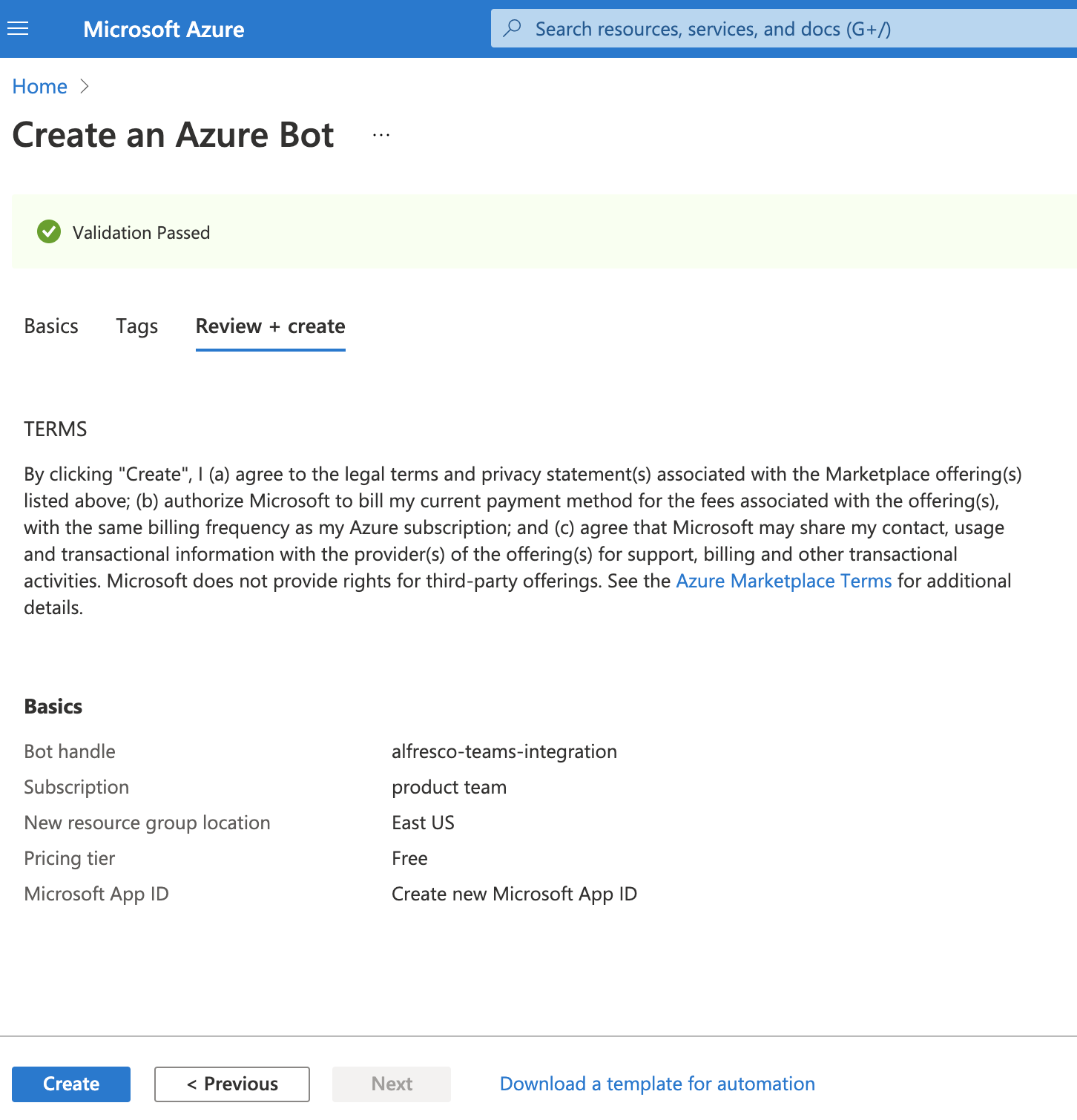
Task: Click the New resource group location label
Action: (147, 823)
